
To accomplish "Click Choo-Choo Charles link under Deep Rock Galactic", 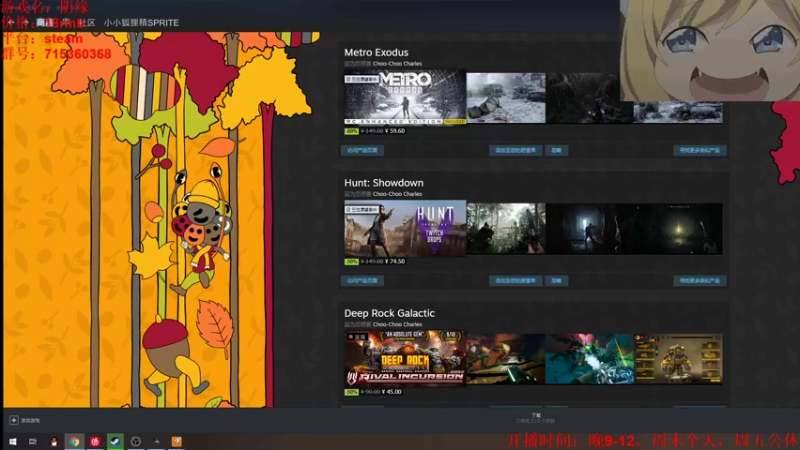I will click(397, 324).
